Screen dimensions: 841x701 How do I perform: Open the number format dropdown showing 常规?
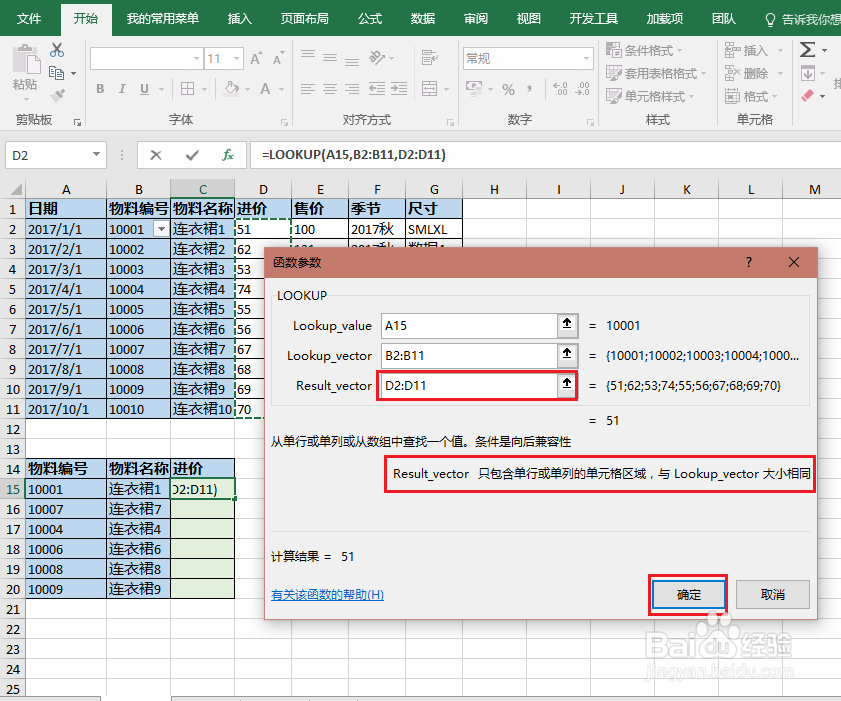click(588, 57)
